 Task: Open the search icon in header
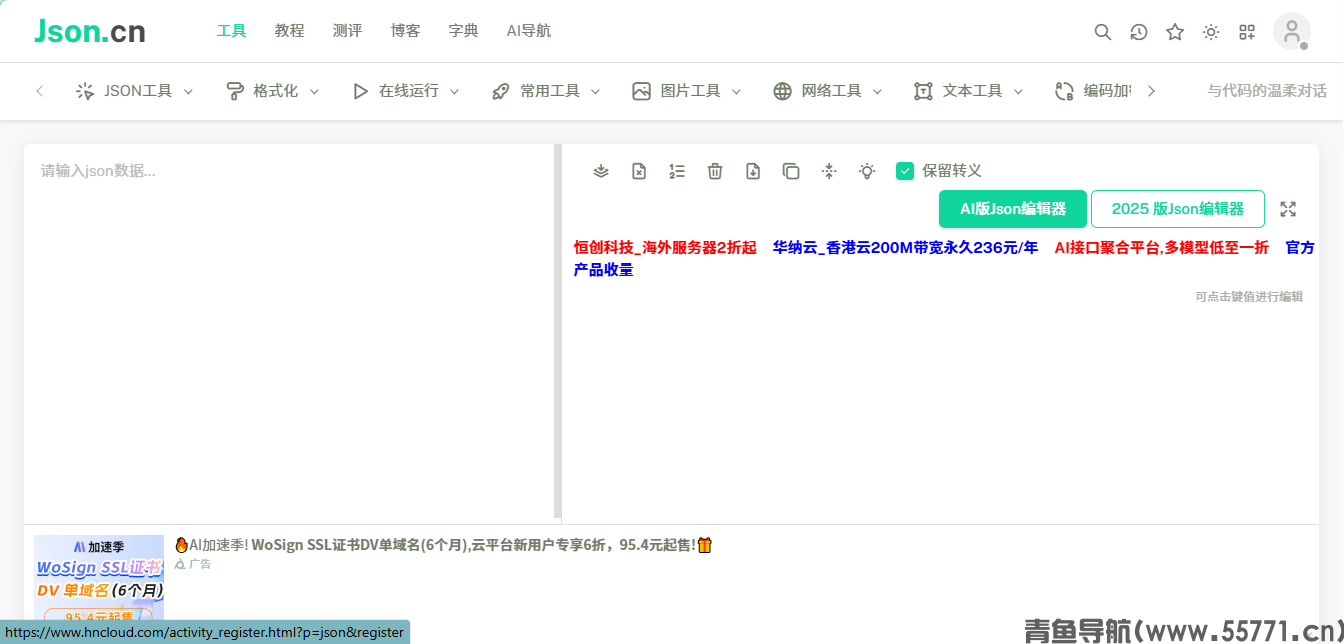coord(1103,32)
